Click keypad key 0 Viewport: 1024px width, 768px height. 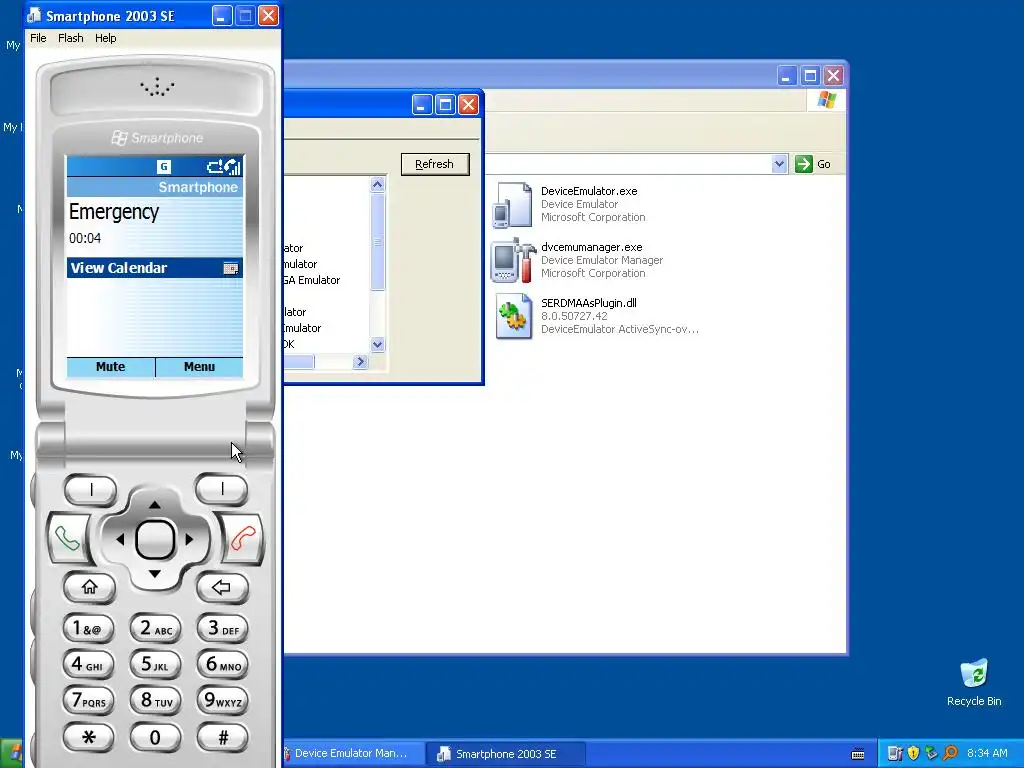tap(155, 737)
